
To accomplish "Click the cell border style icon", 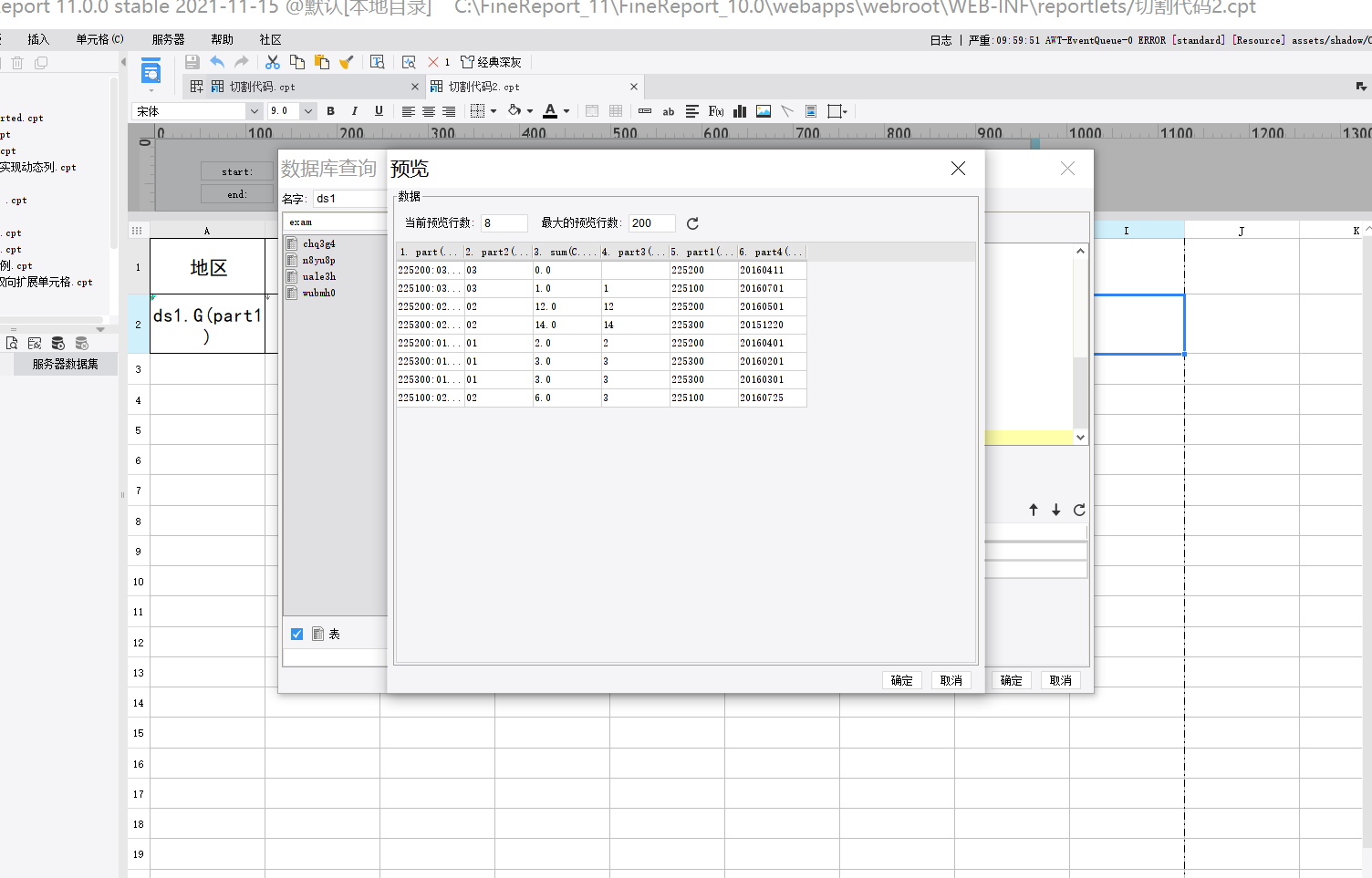I will tap(477, 111).
